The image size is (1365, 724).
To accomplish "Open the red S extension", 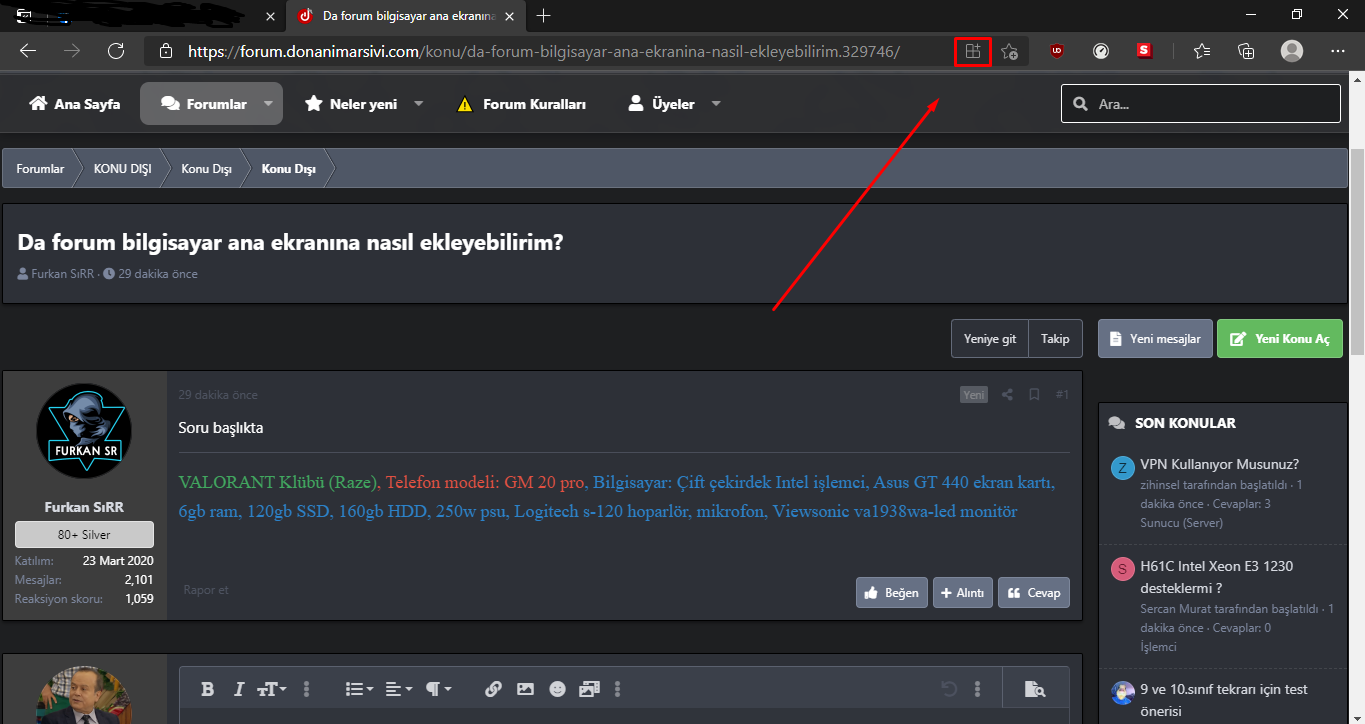I will 1145,51.
